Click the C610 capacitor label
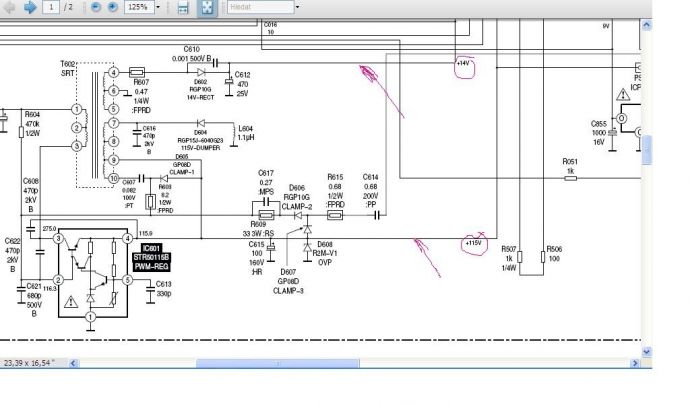 pos(191,49)
